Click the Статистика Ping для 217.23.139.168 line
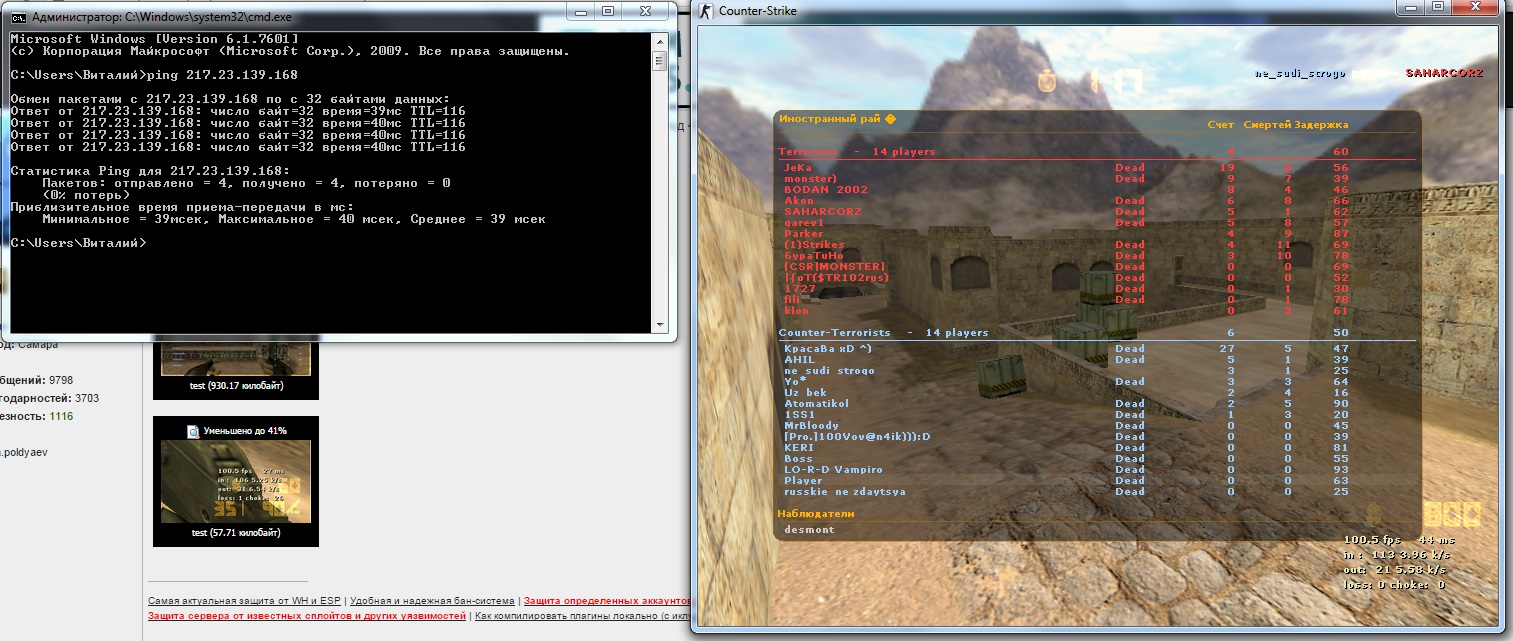 pyautogui.click(x=150, y=171)
